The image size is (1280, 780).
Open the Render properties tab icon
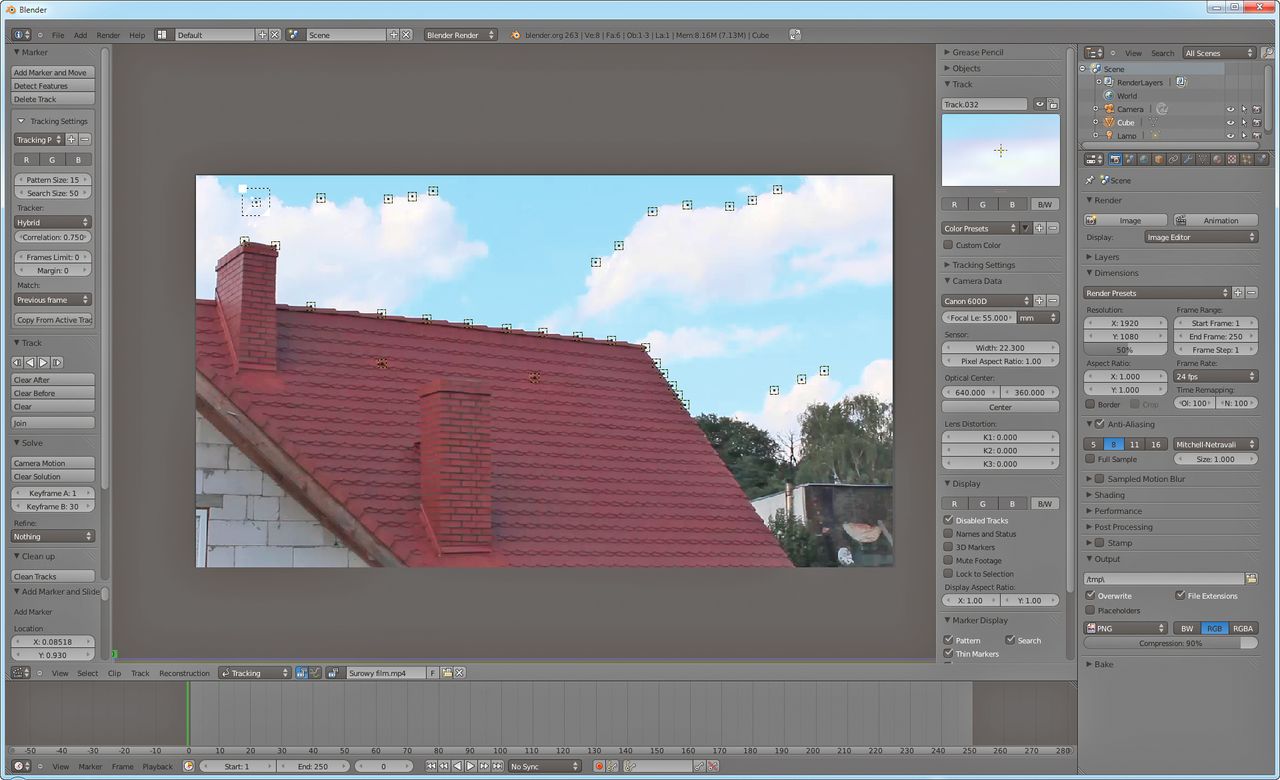point(1115,159)
